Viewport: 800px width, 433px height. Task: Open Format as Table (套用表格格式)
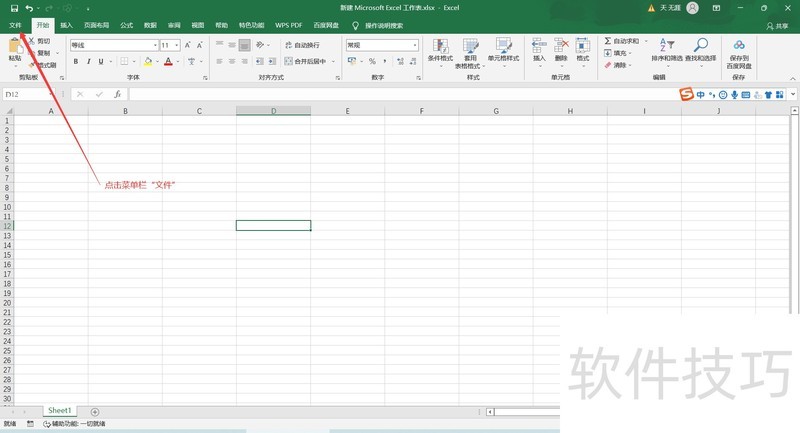click(470, 53)
